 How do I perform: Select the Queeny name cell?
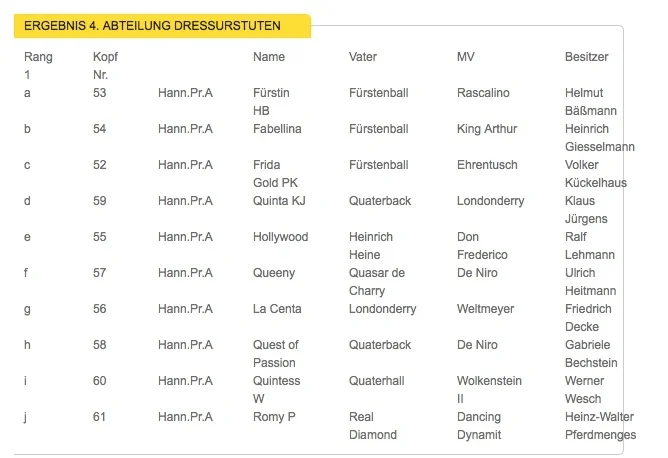click(x=274, y=273)
